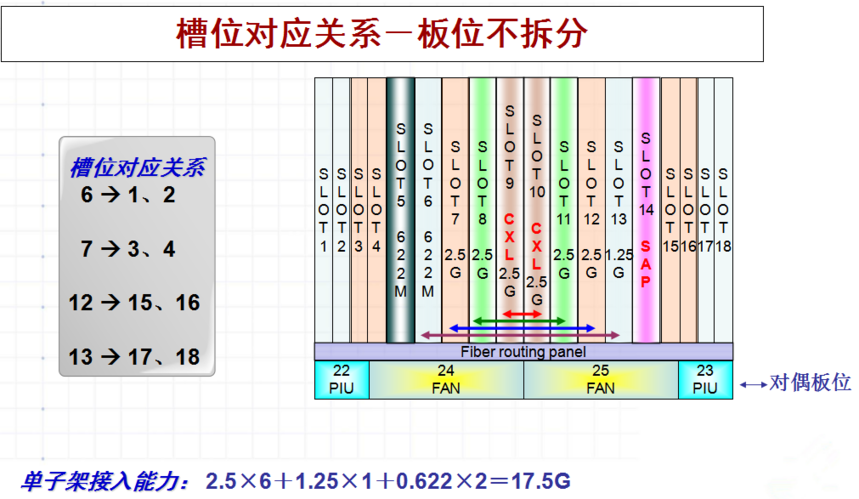
Task: Select the SLOT 10 CXL 2.5G board
Action: pos(537,210)
